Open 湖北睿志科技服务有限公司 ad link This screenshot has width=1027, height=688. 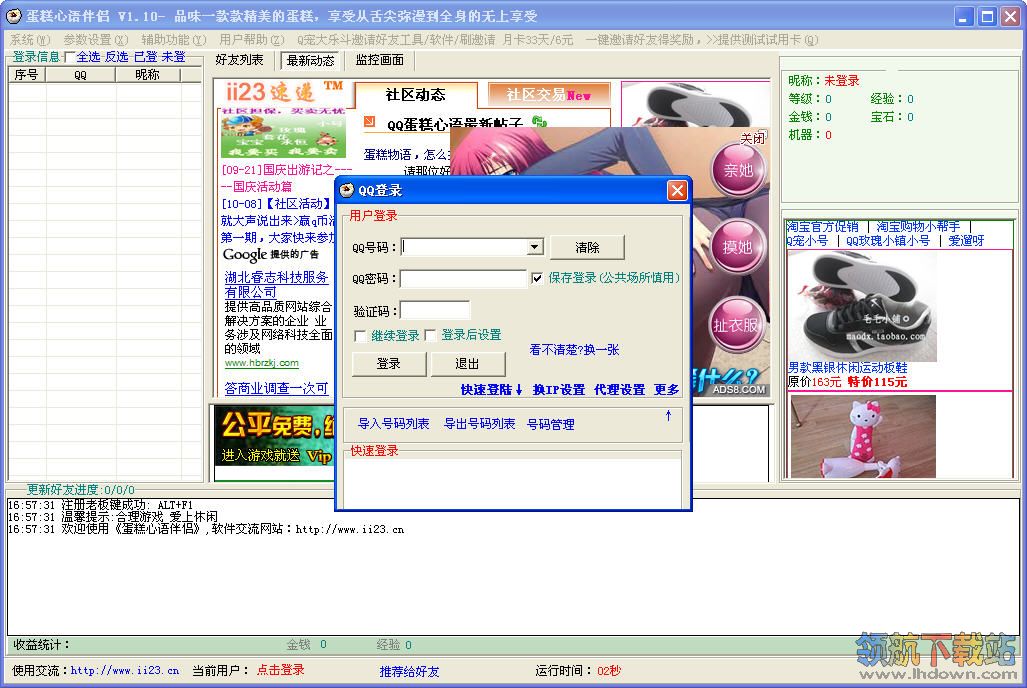[x=276, y=284]
